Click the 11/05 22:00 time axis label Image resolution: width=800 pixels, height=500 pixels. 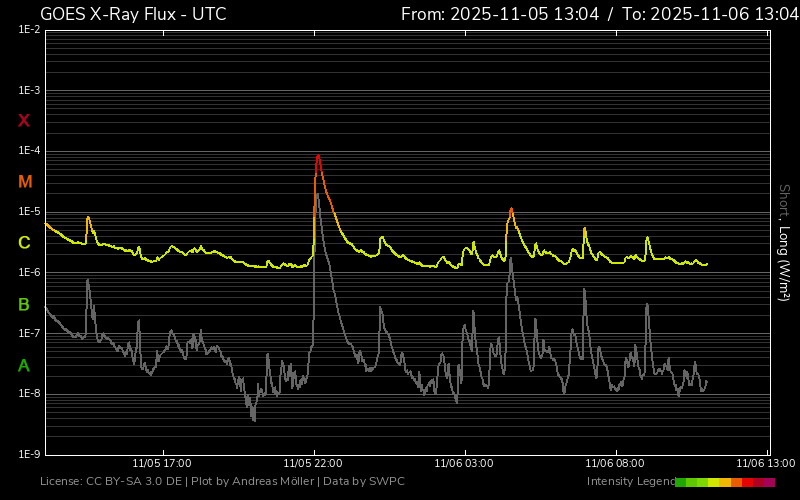tap(313, 463)
